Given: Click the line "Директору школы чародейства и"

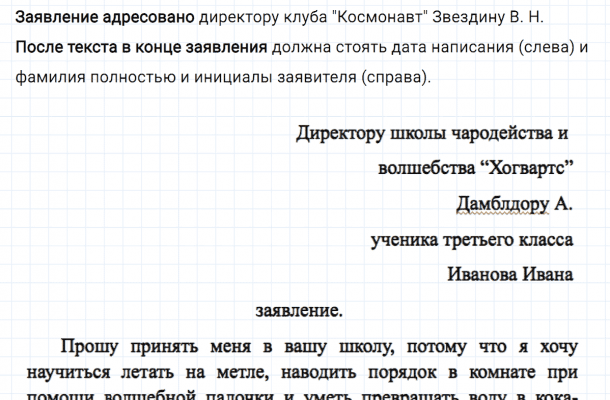Looking at the screenshot, I should (432, 133).
